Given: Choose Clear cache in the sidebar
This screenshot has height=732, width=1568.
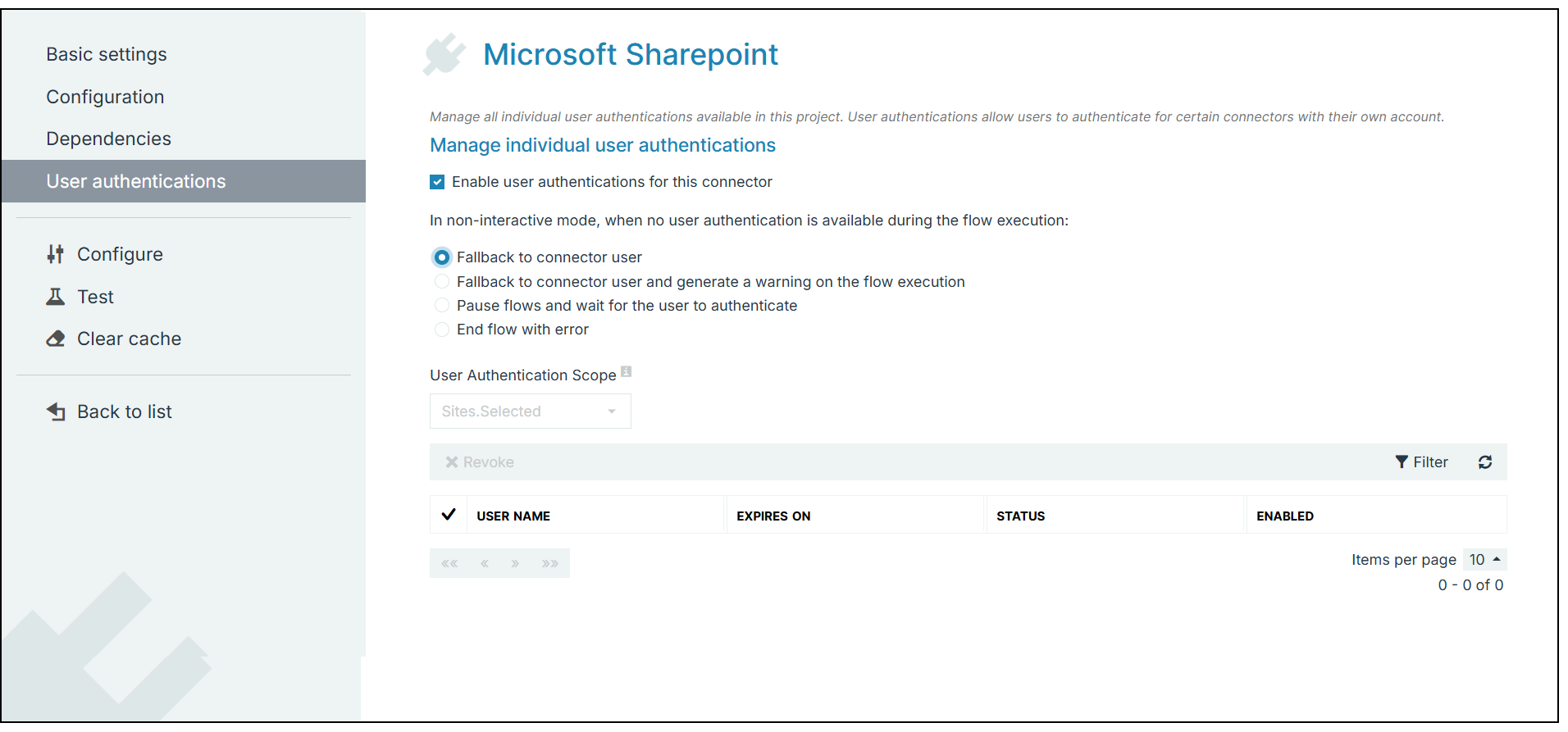Looking at the screenshot, I should pyautogui.click(x=129, y=339).
